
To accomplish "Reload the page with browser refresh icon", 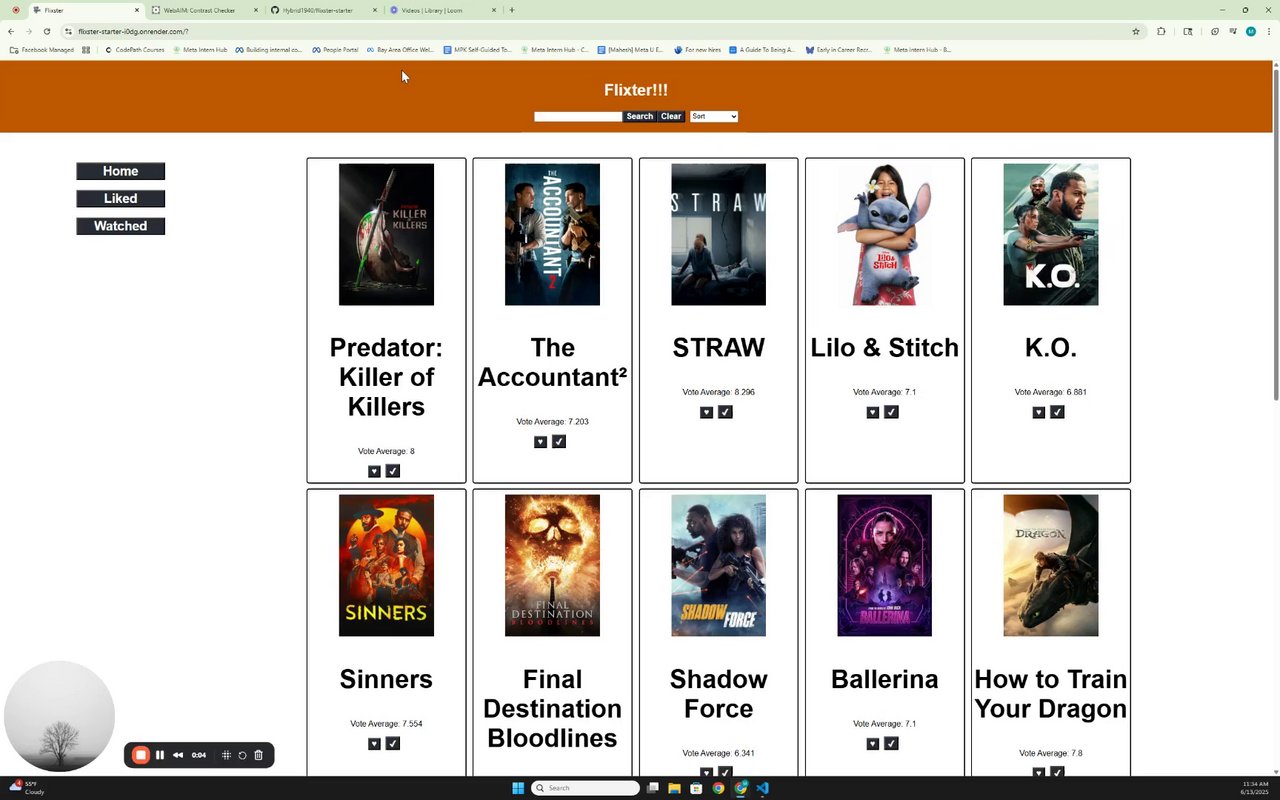I will pyautogui.click(x=46, y=31).
